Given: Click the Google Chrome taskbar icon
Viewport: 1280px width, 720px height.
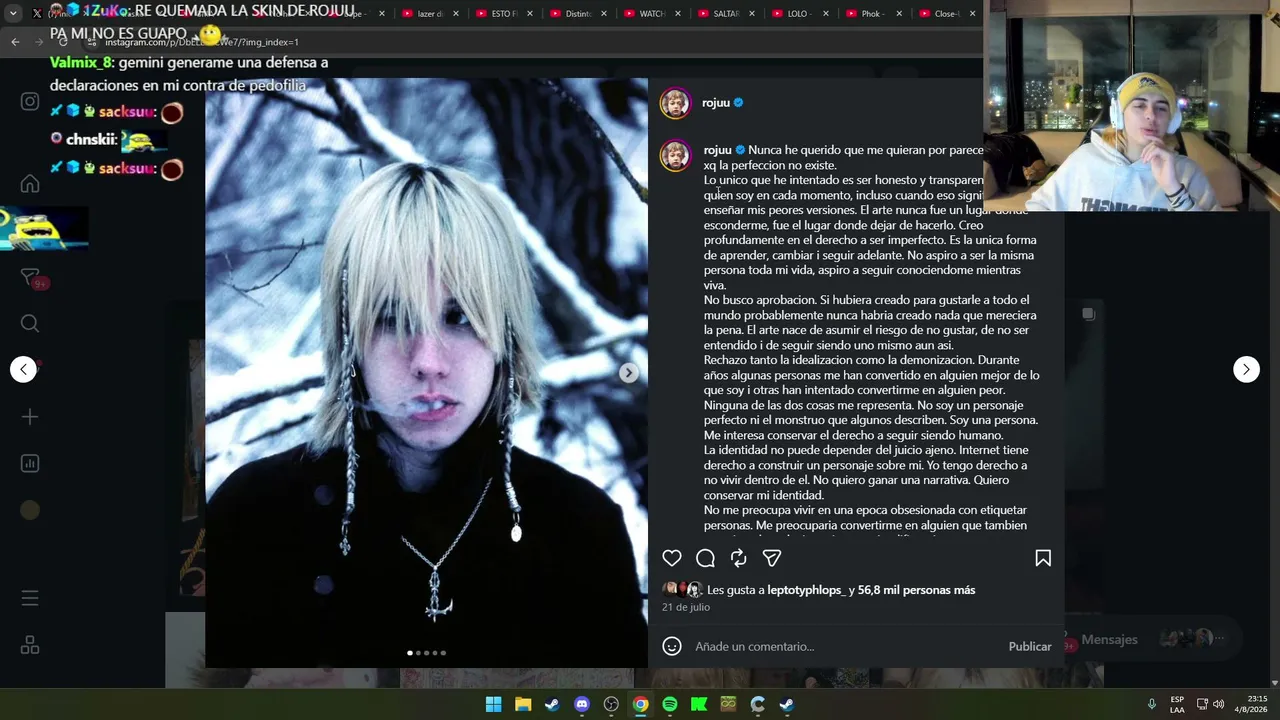Looking at the screenshot, I should 640,704.
